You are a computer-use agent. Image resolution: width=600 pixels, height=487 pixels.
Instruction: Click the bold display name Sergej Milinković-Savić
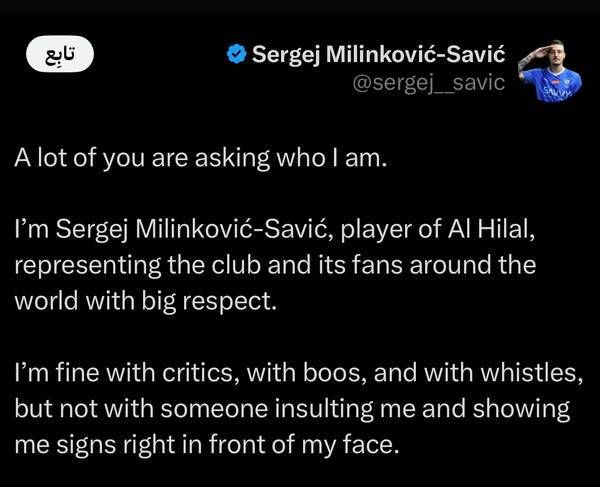(378, 54)
